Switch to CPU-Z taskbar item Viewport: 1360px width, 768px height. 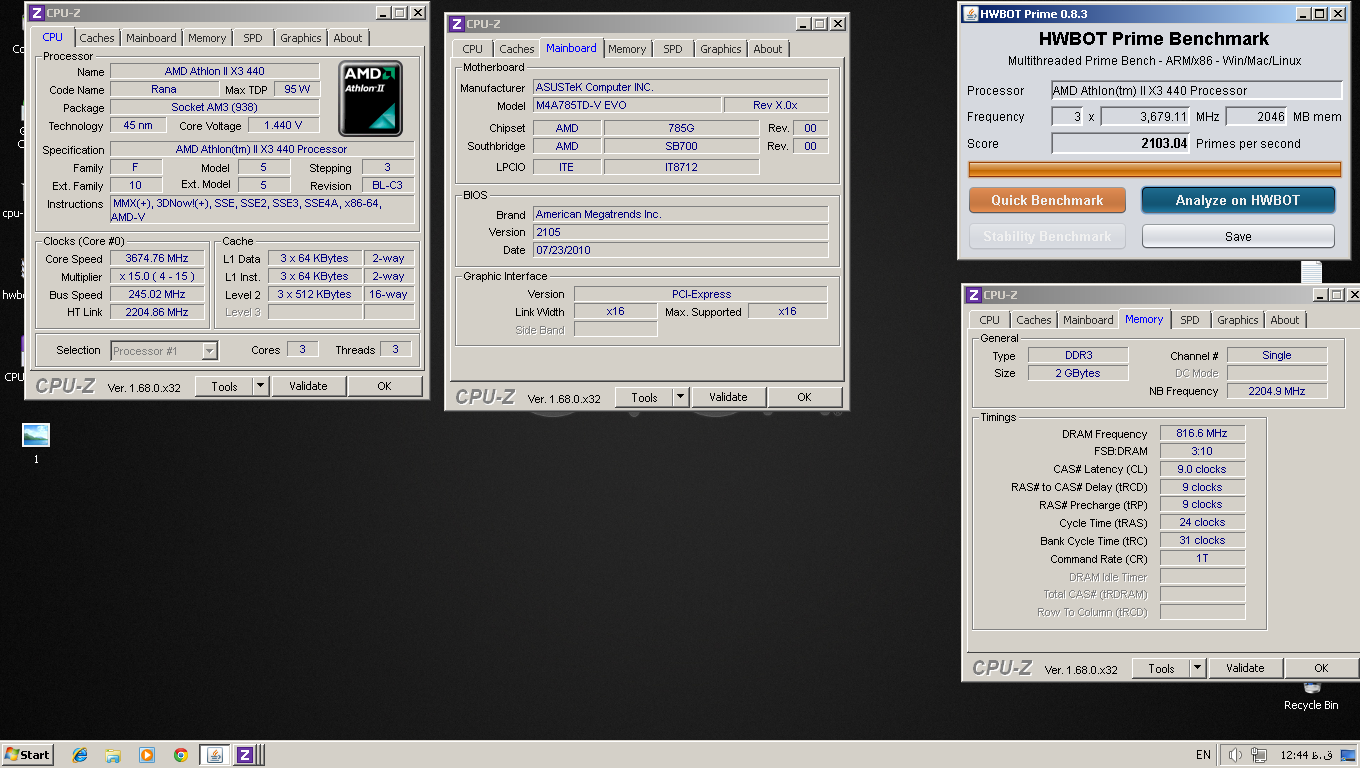tap(246, 755)
